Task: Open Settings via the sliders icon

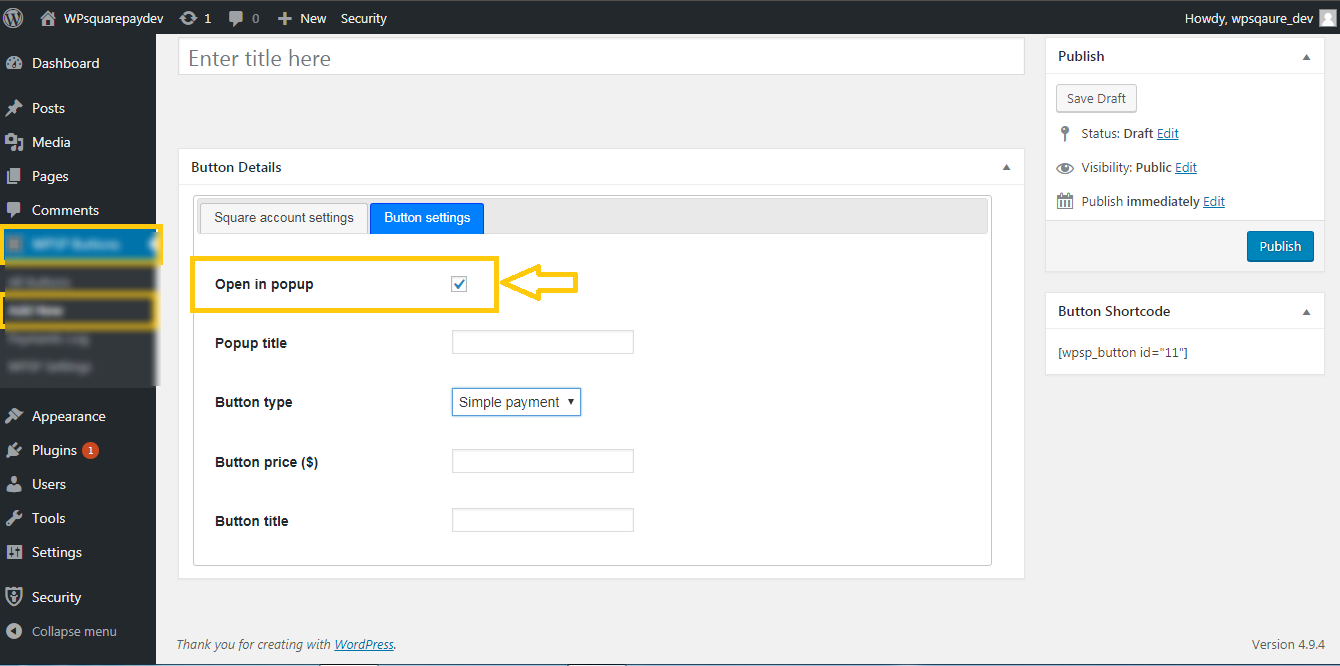Action: coord(14,552)
